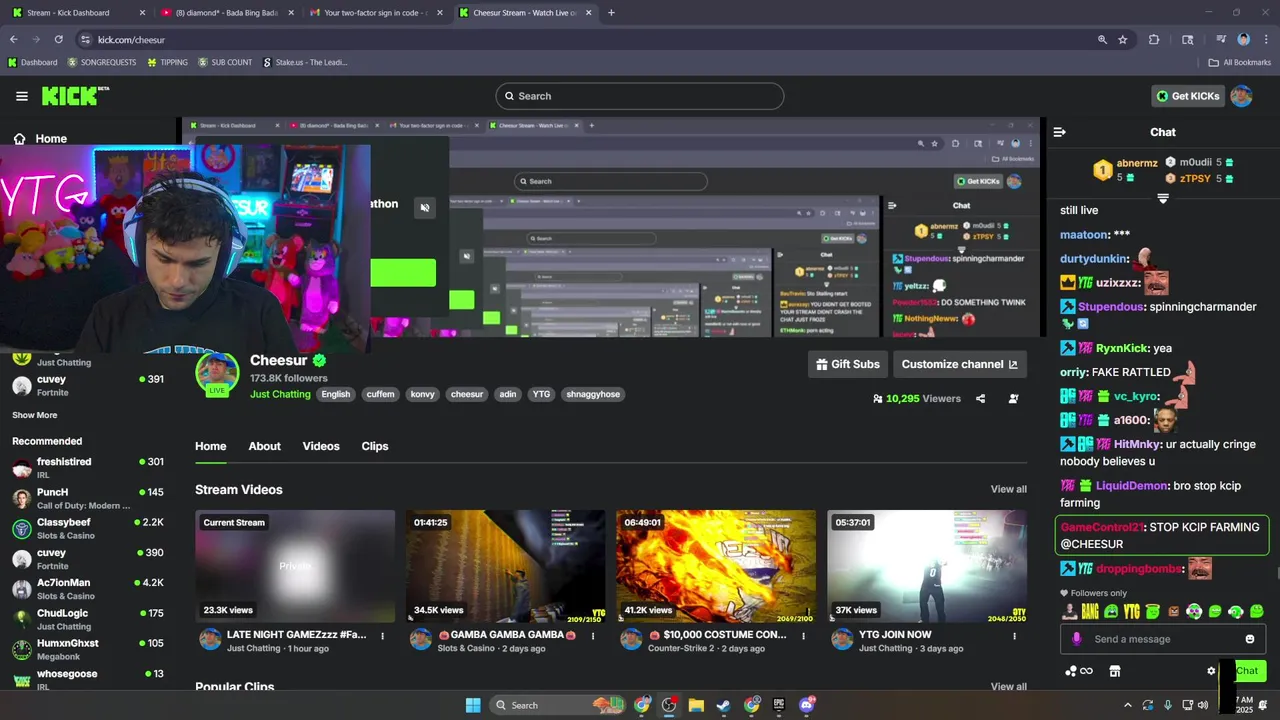Share the Cheesur channel via share icon
The width and height of the screenshot is (1280, 720).
point(980,398)
